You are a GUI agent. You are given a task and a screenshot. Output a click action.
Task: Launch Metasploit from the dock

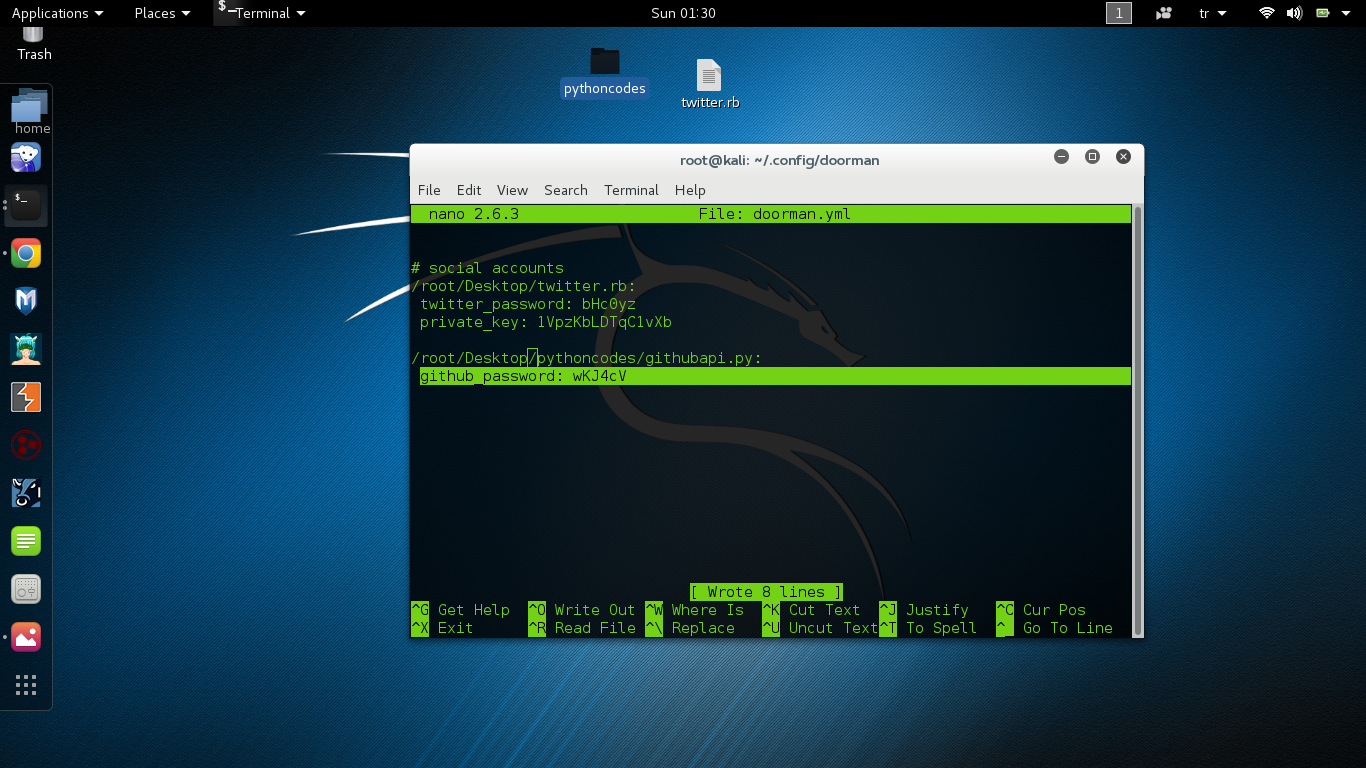pyautogui.click(x=26, y=301)
